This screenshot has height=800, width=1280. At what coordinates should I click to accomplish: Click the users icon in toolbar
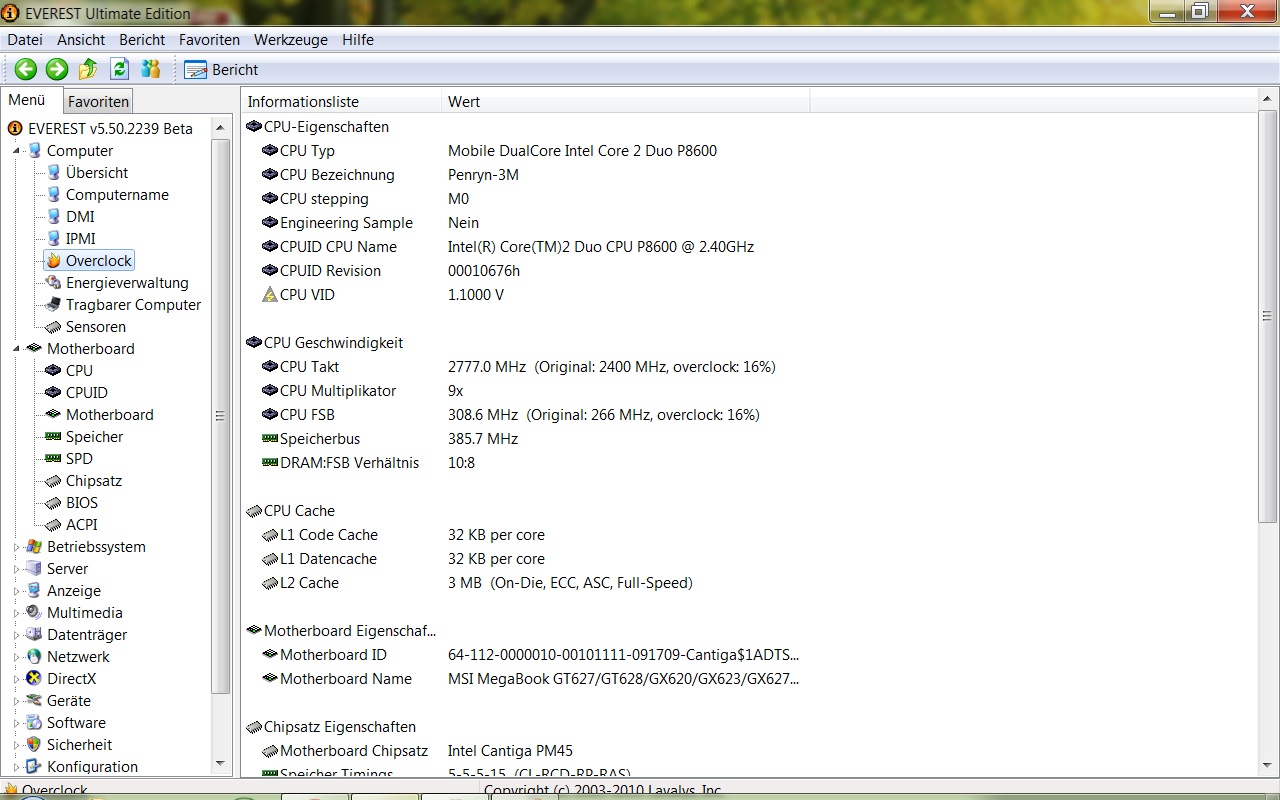coord(151,69)
